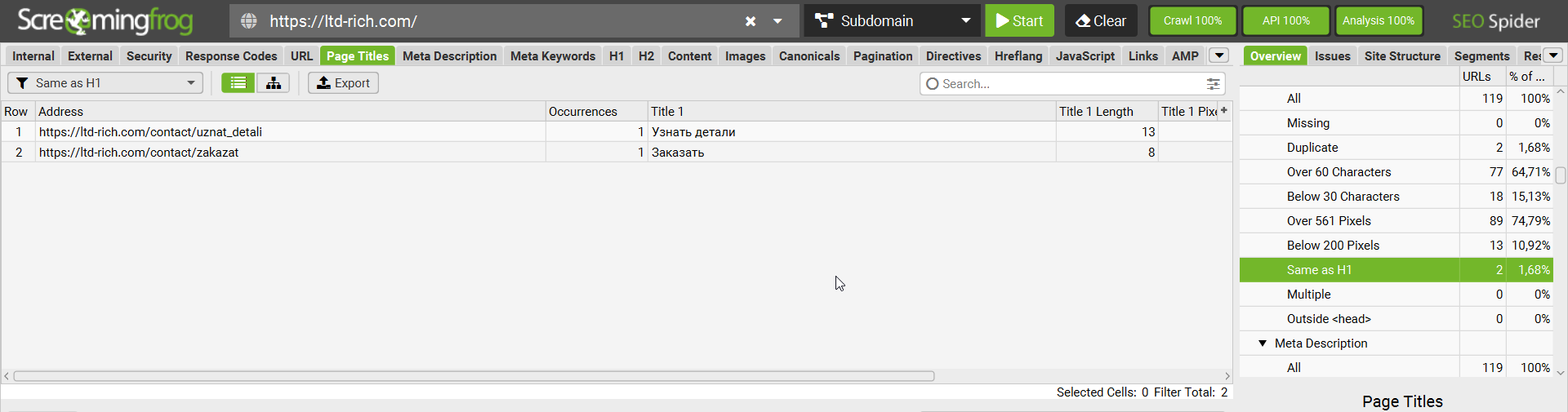Select the Overview tab in right panel

pyautogui.click(x=1275, y=55)
